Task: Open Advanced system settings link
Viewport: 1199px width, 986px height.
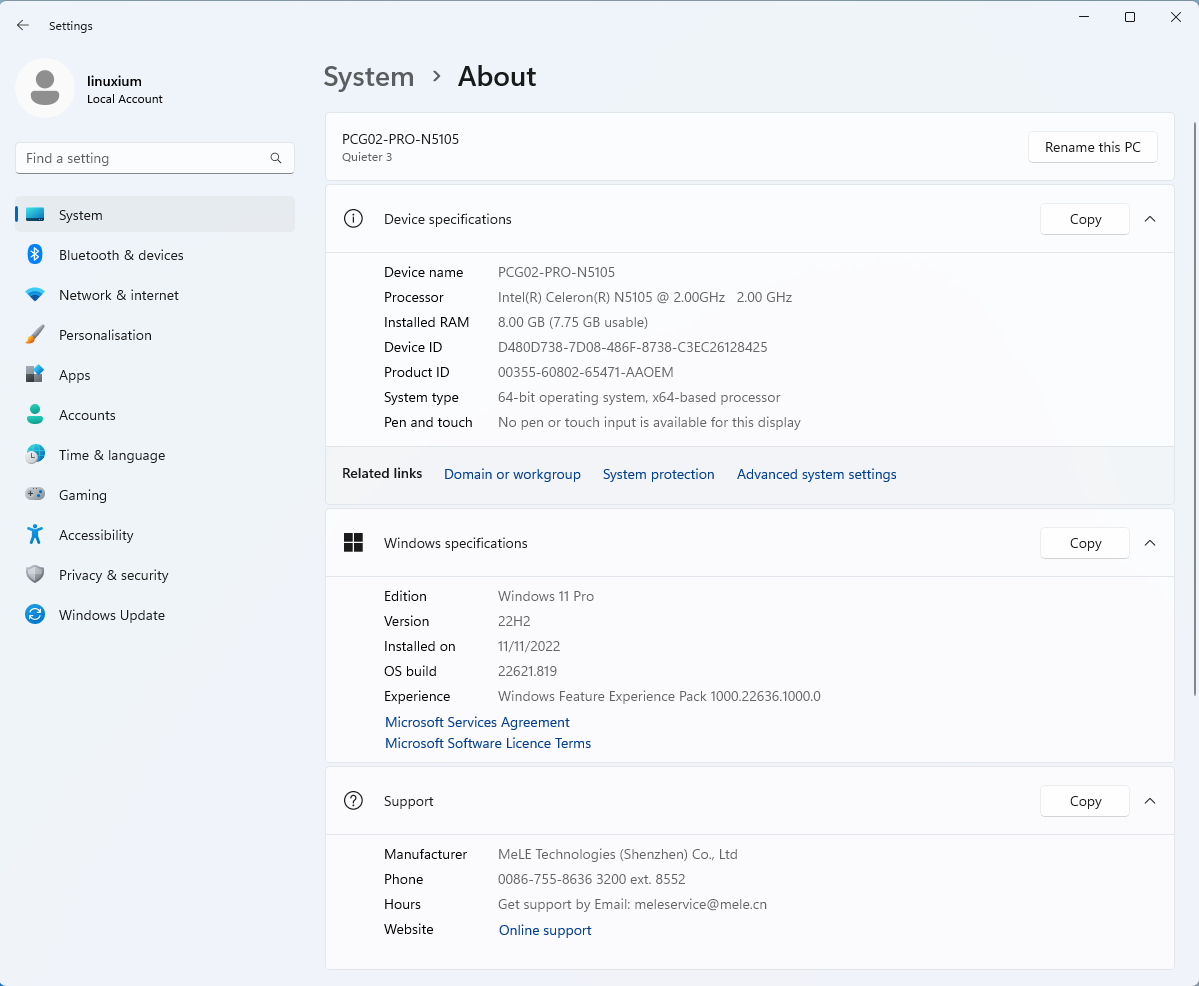Action: point(816,474)
